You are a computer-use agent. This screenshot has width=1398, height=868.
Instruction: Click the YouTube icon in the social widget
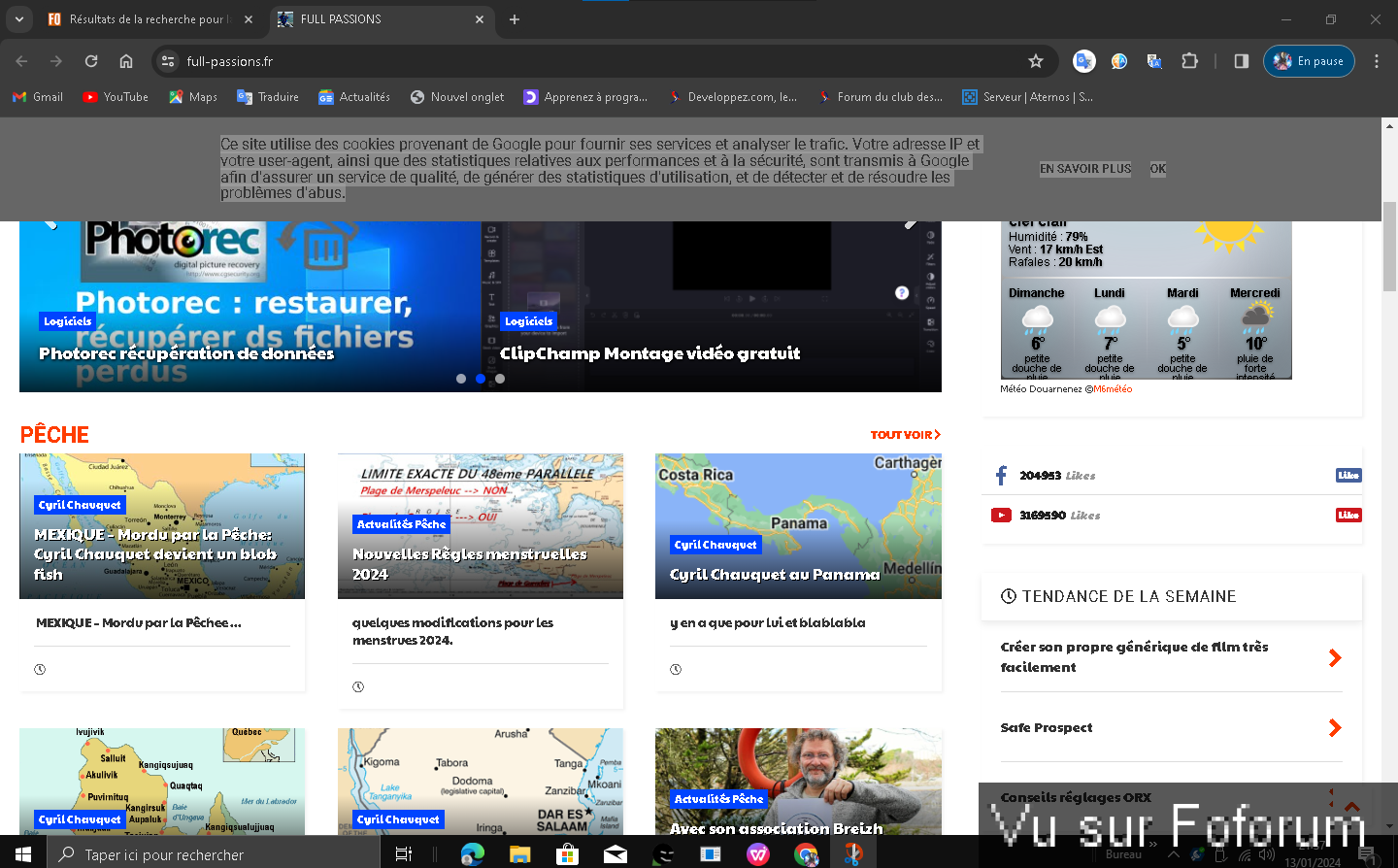(x=1001, y=516)
